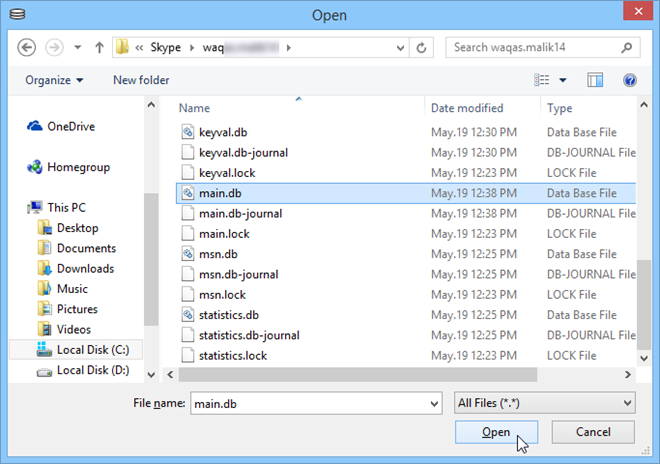Click New folder in the toolbar
660x464 pixels.
click(x=141, y=80)
